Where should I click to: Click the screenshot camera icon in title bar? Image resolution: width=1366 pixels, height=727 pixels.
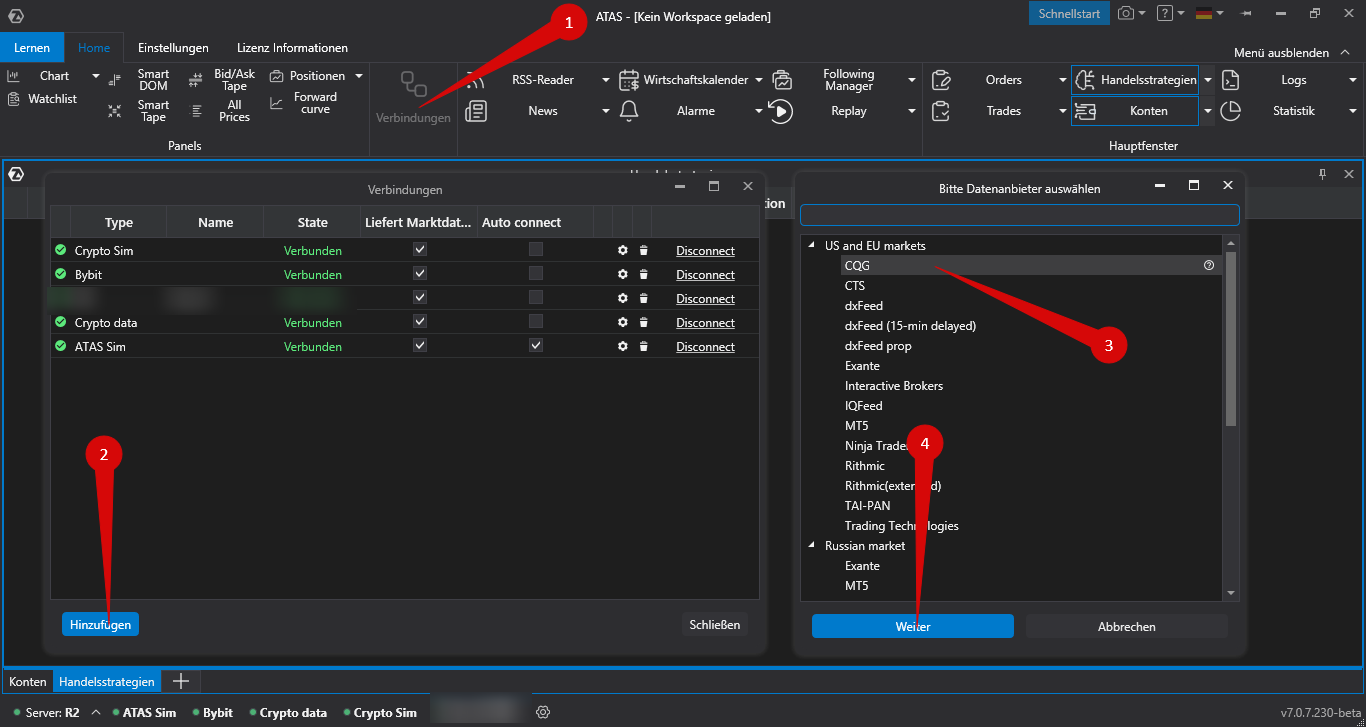[1127, 13]
